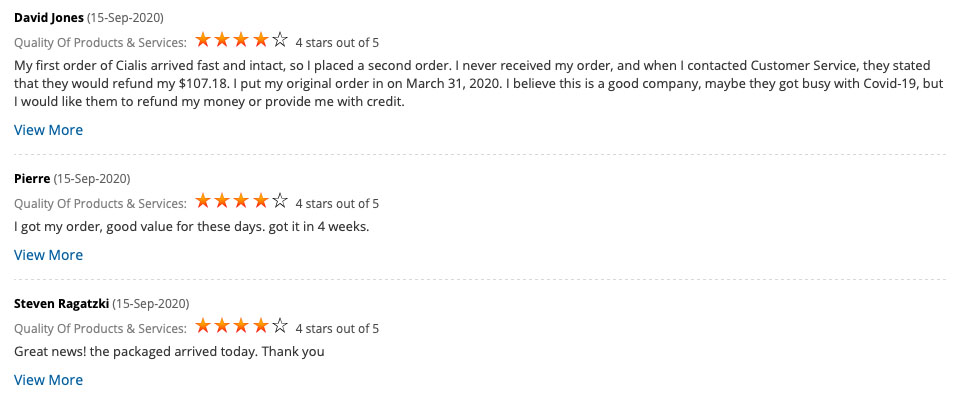The width and height of the screenshot is (963, 400).
Task: Click third star in Pierre's rating
Action: pyautogui.click(x=241, y=201)
